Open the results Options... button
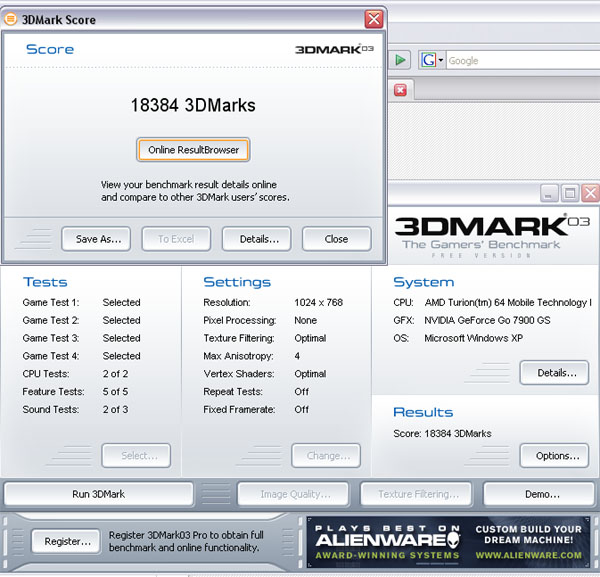 pyautogui.click(x=554, y=455)
